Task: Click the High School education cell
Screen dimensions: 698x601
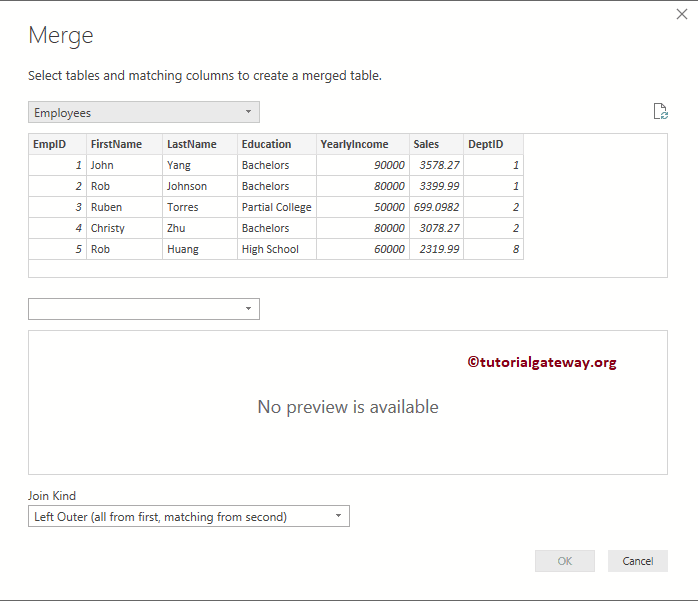Action: 277,249
